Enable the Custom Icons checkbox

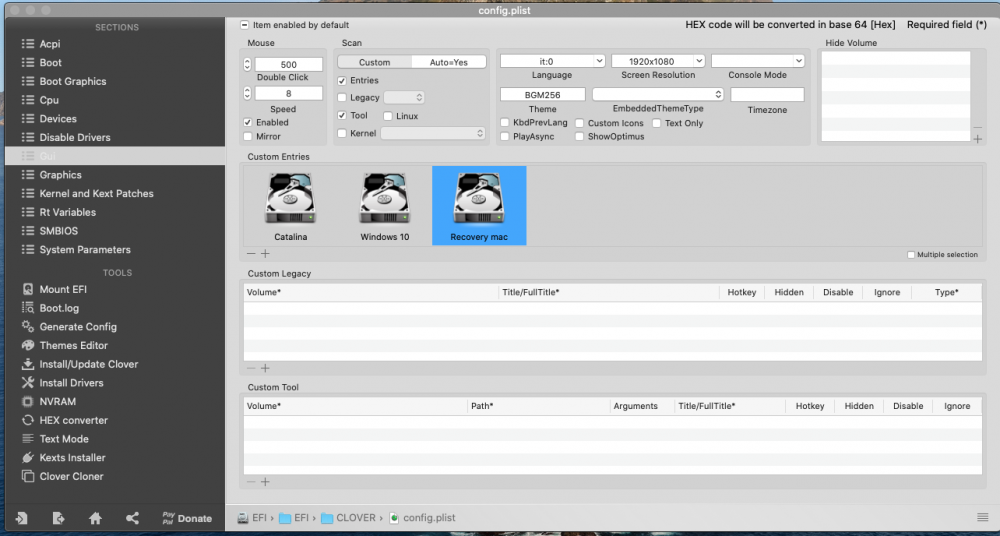click(580, 123)
